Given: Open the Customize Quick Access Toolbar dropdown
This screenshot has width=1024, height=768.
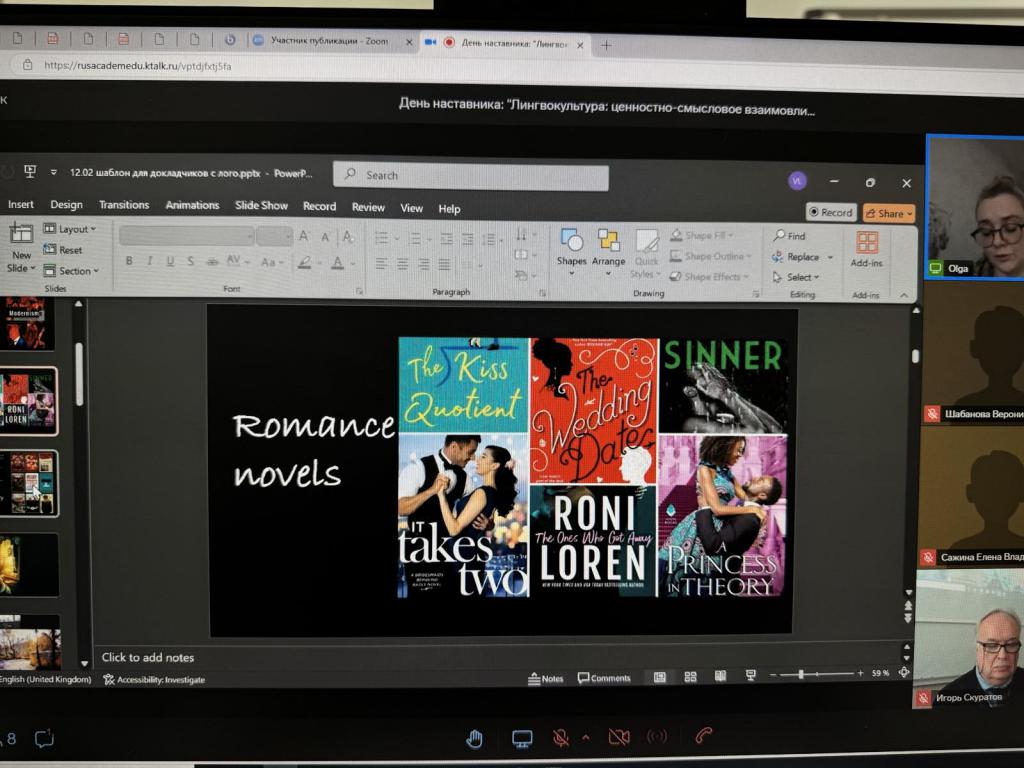Looking at the screenshot, I should [x=54, y=172].
